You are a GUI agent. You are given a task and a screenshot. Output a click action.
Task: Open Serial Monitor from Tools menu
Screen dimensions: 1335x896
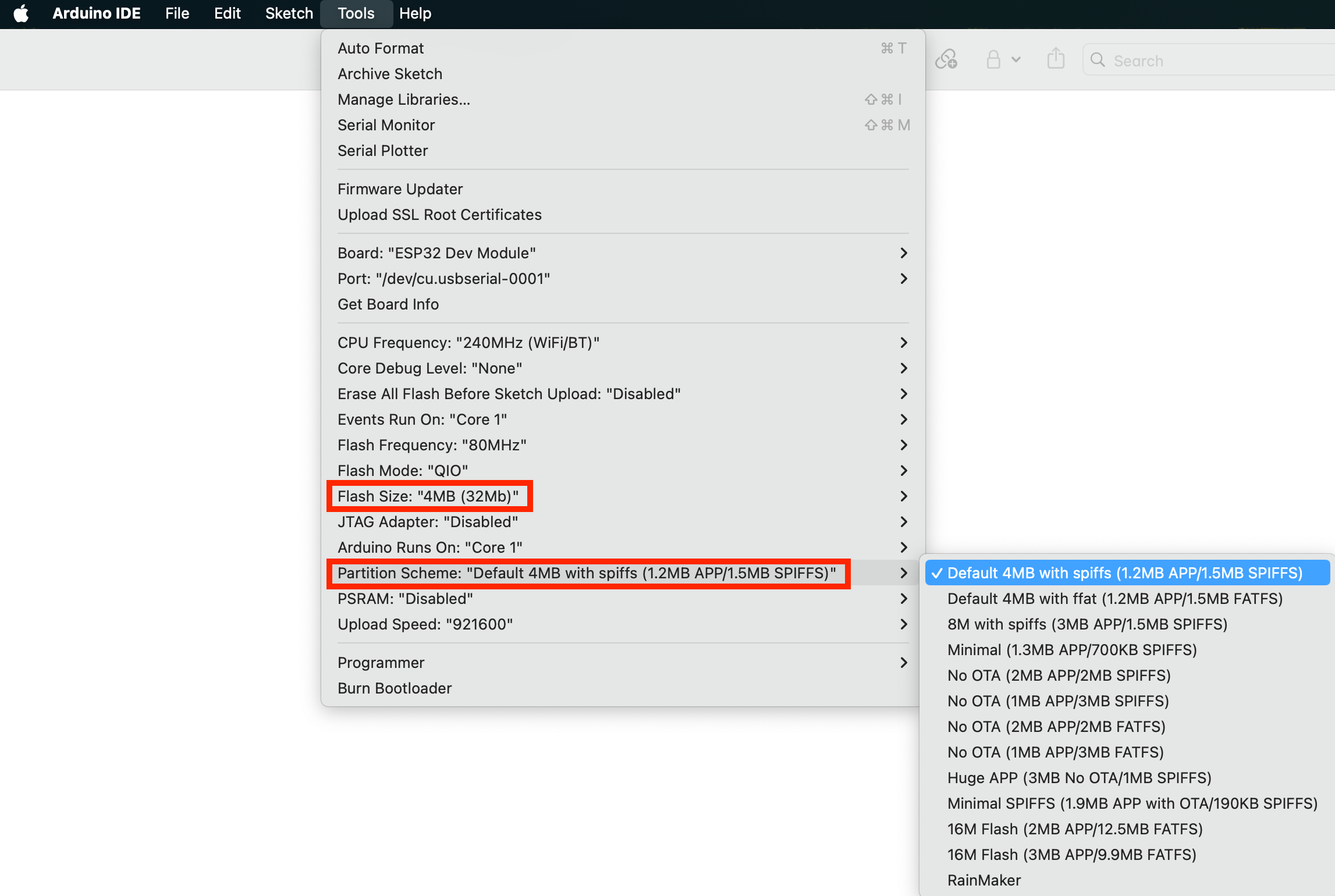(386, 125)
